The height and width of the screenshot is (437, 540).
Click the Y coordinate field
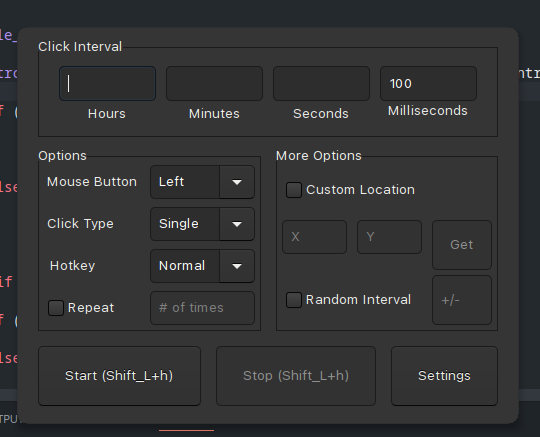pyautogui.click(x=390, y=237)
